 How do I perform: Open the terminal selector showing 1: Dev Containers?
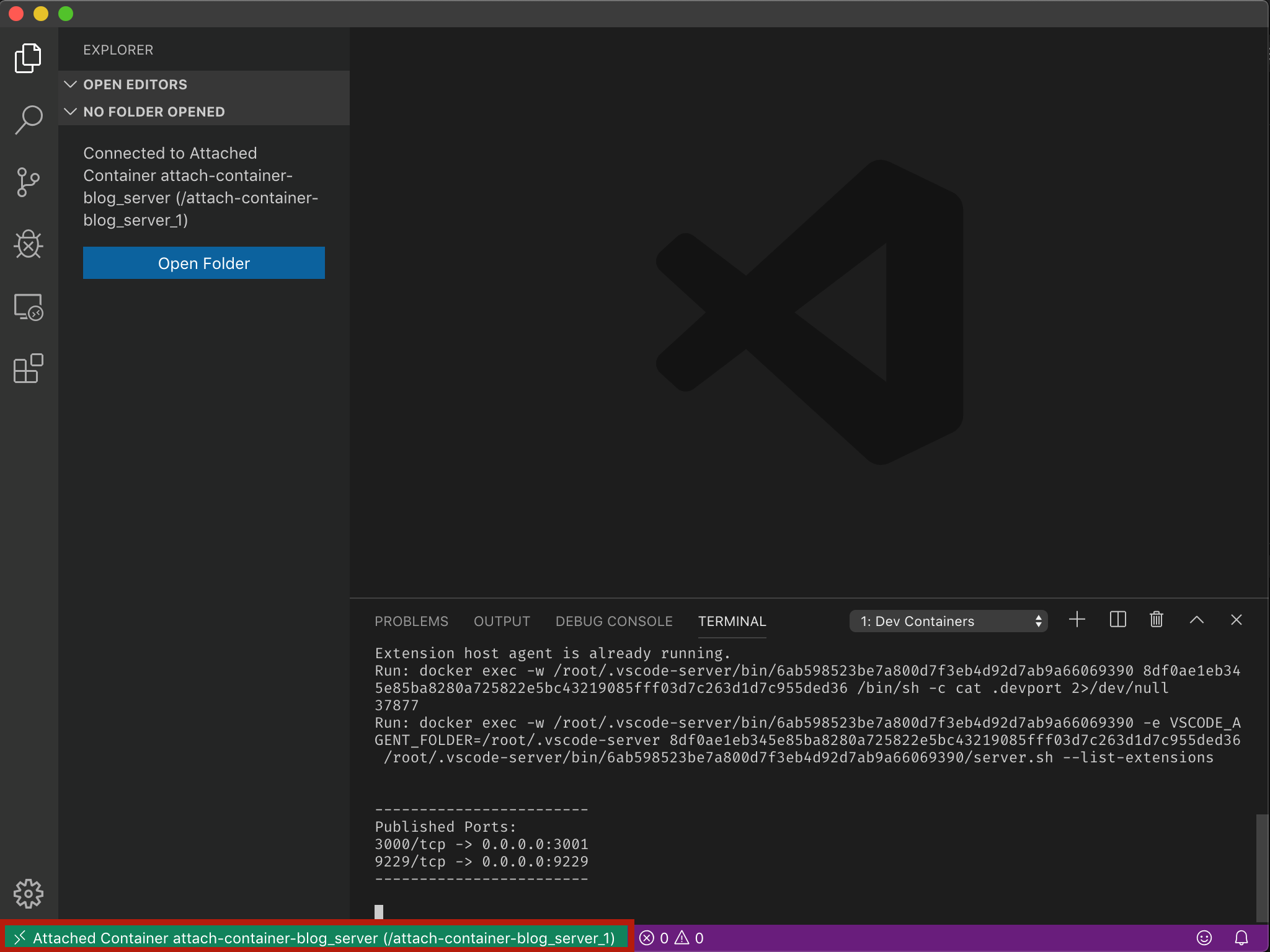(948, 621)
